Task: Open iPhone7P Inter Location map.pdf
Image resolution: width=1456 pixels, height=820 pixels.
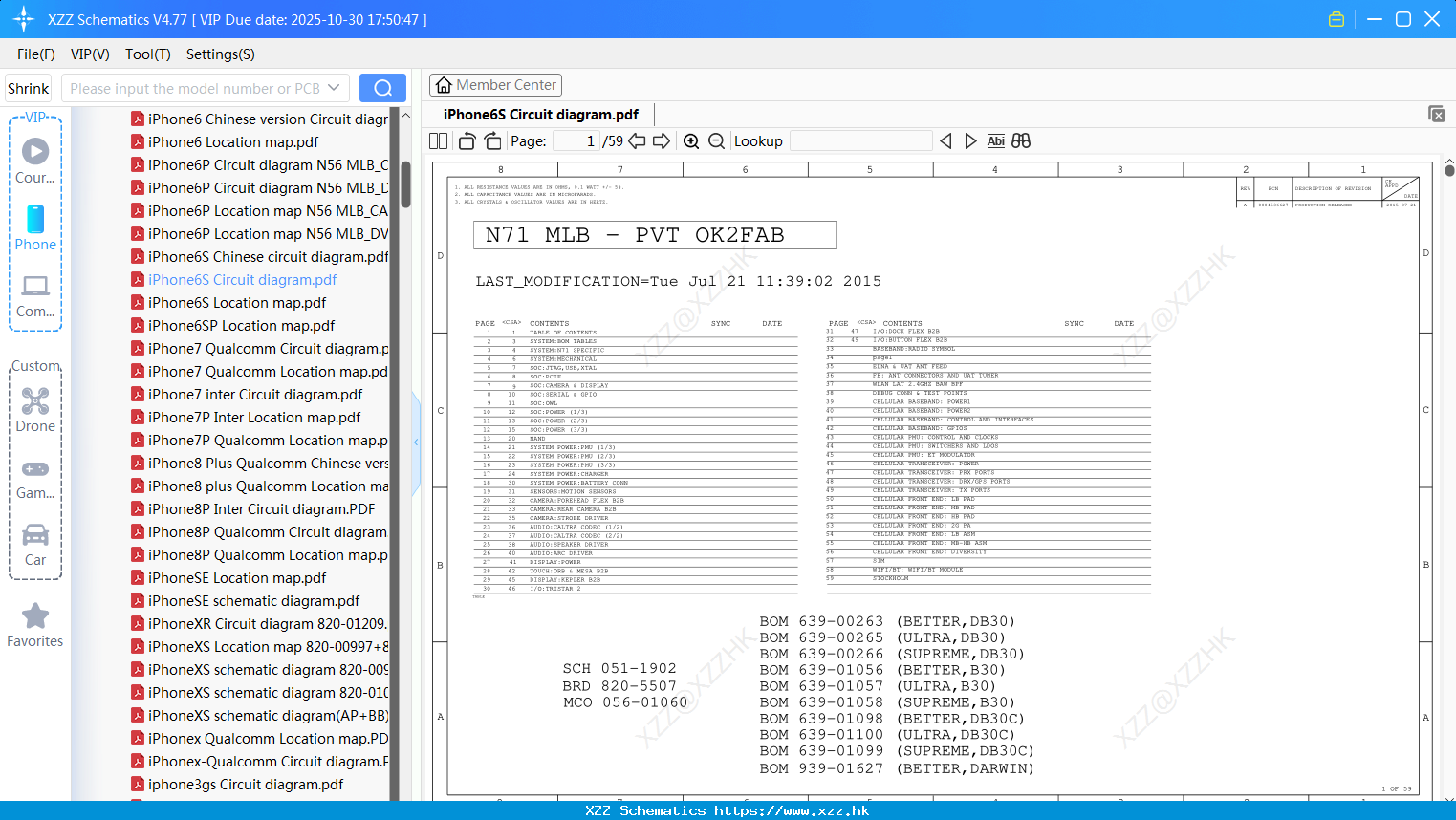Action: [x=246, y=418]
